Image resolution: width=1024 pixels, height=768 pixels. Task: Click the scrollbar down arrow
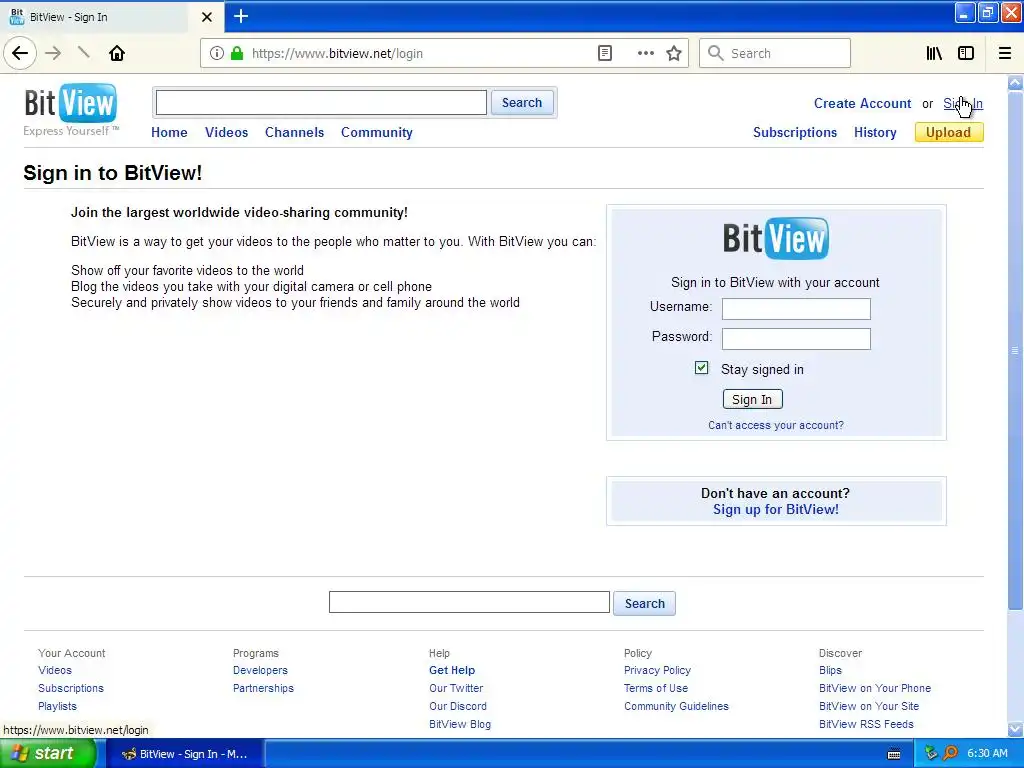pyautogui.click(x=1015, y=729)
